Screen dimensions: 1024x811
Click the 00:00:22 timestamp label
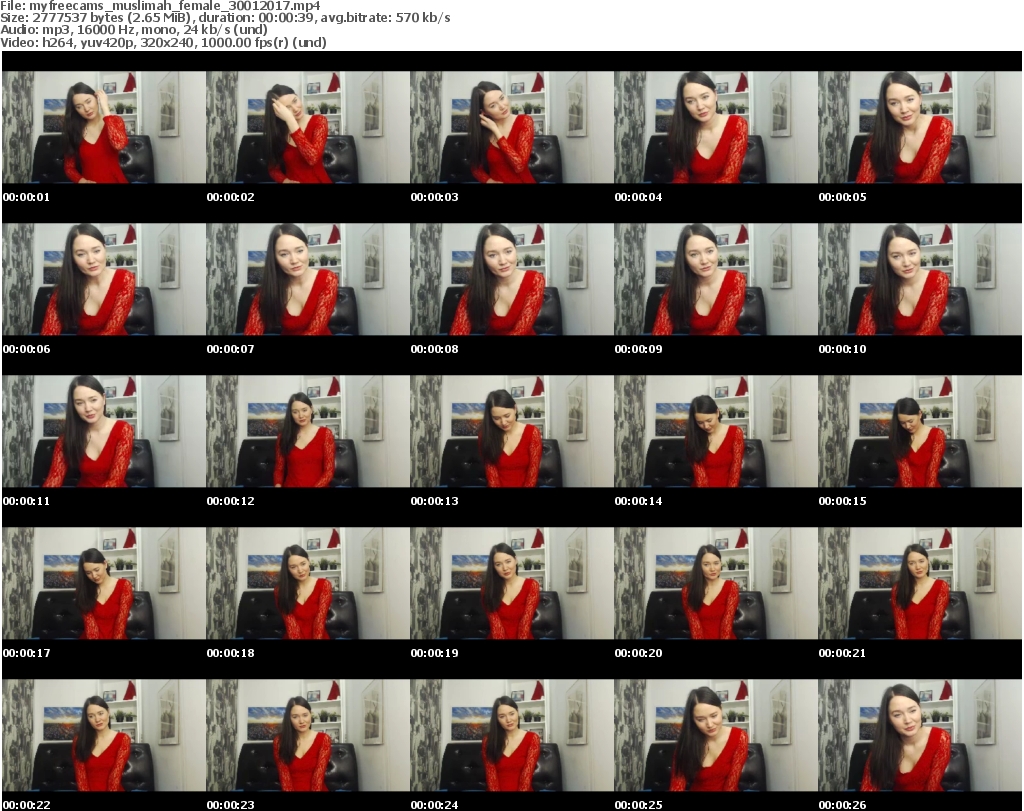[x=26, y=805]
